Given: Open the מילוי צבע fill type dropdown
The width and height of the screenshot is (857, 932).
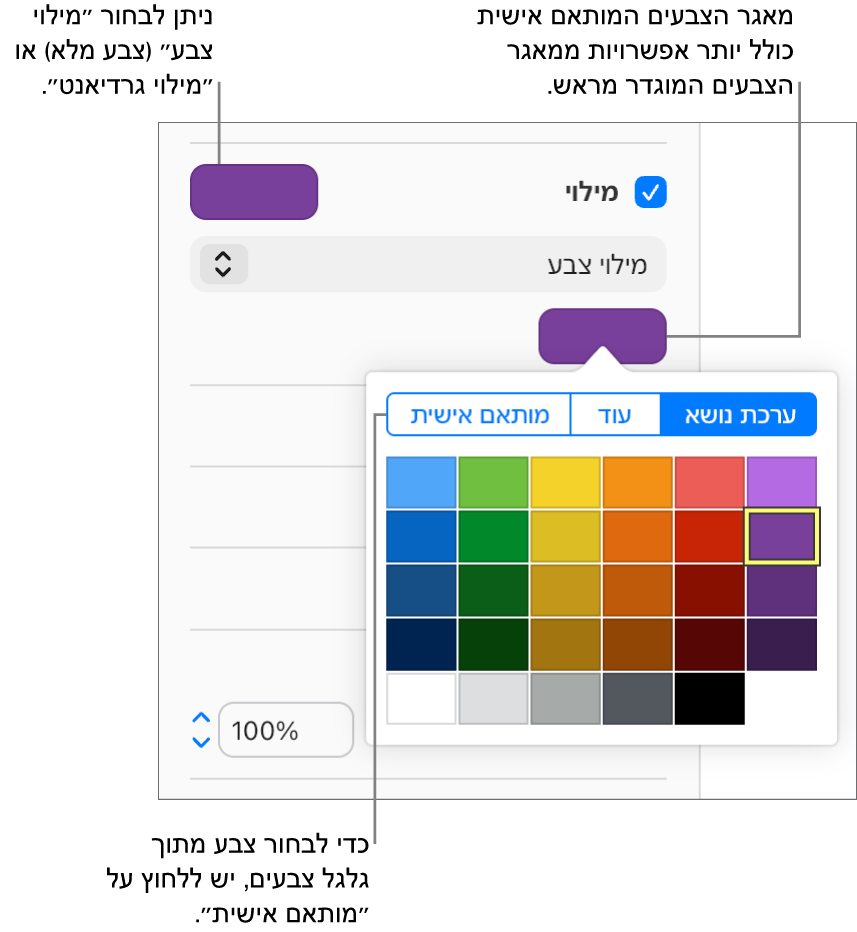Looking at the screenshot, I should point(428,264).
